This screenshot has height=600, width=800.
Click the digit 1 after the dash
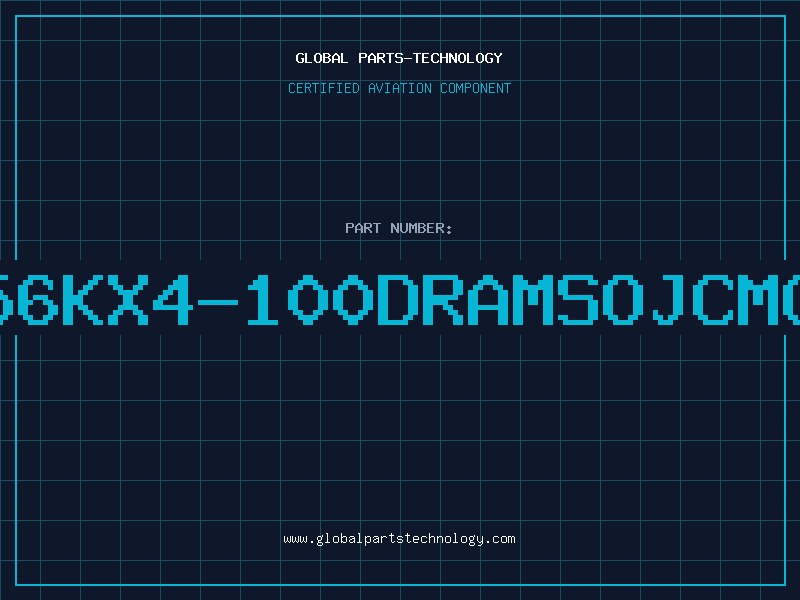pyautogui.click(x=263, y=299)
